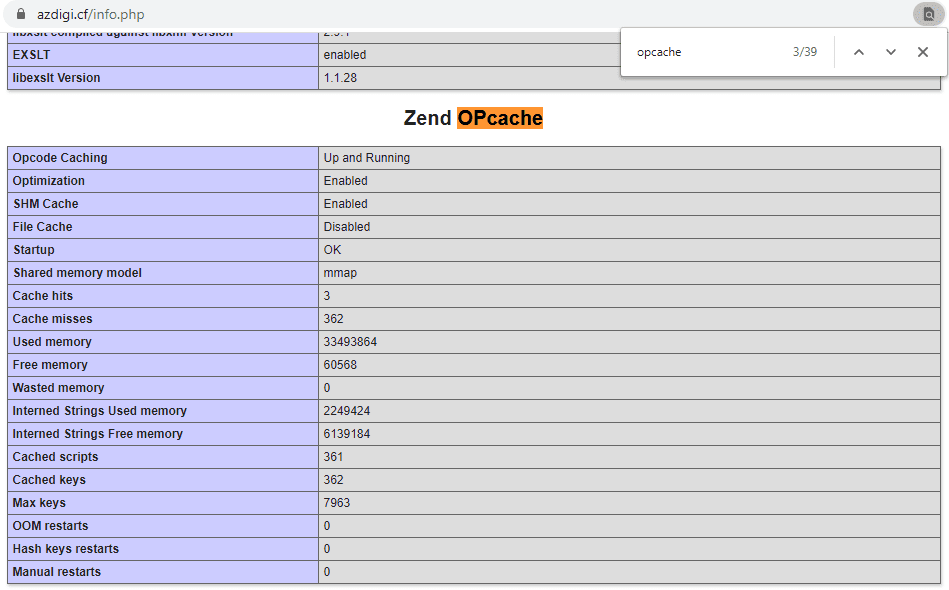This screenshot has height=590, width=949.
Task: Click the Manual restarts row label
Action: (x=56, y=572)
